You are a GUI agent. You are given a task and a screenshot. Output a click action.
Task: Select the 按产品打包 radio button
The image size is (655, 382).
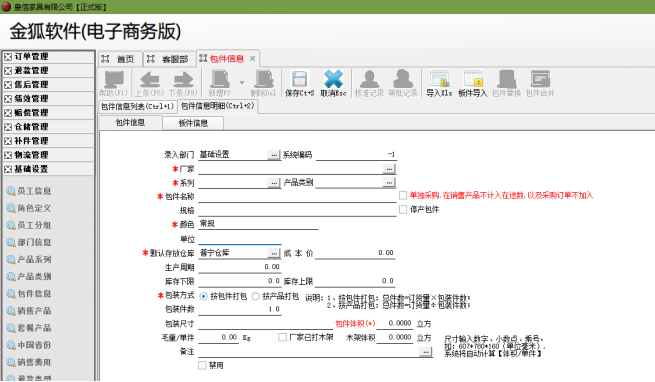tap(256, 296)
